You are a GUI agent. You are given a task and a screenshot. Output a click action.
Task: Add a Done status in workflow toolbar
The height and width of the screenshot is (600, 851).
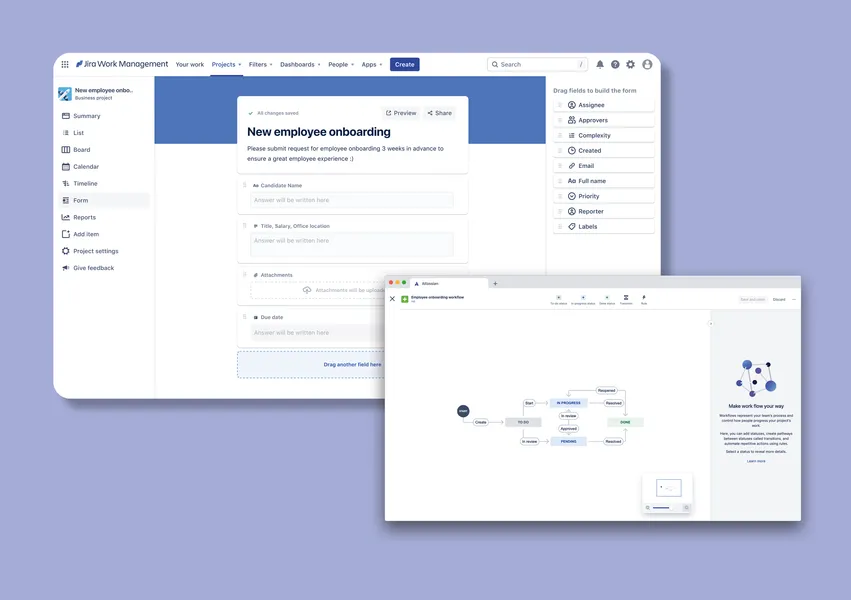tap(607, 299)
